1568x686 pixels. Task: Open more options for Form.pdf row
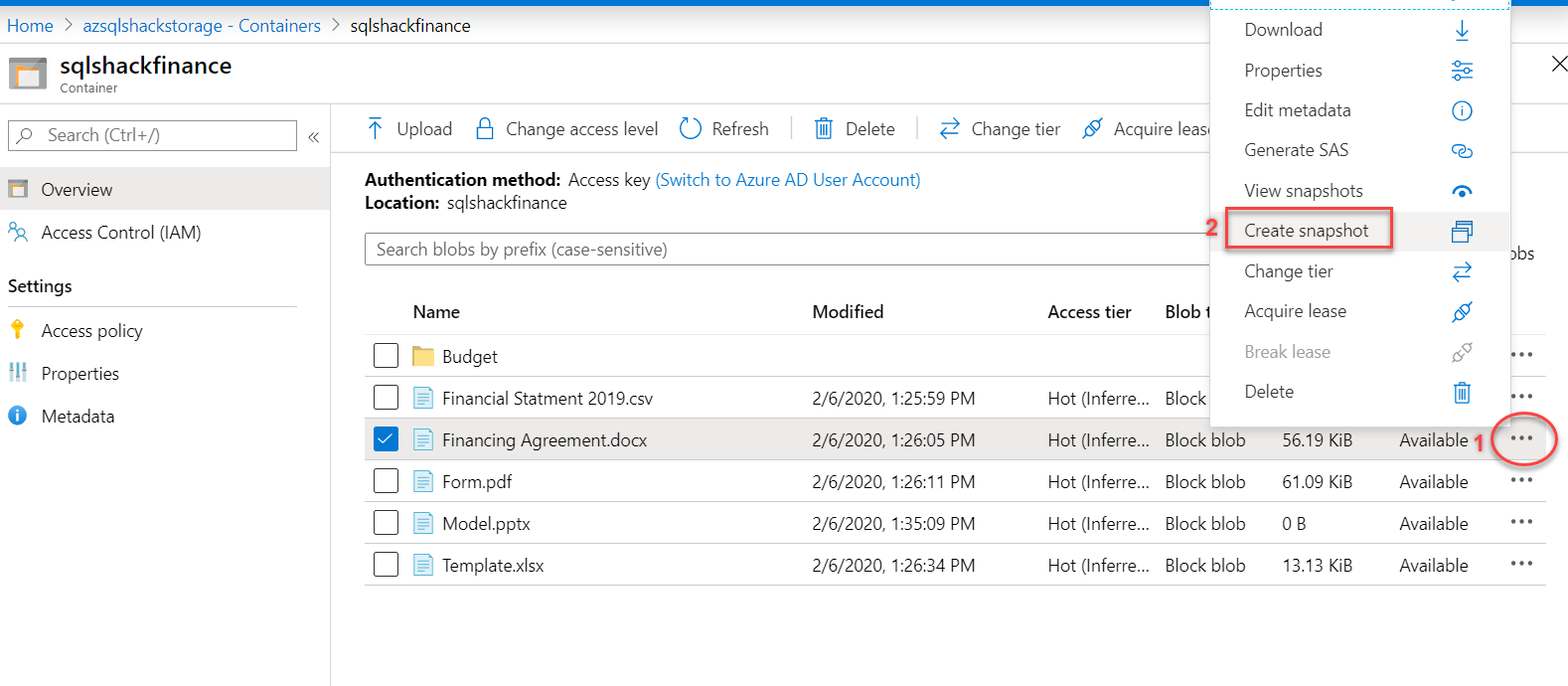coord(1521,481)
